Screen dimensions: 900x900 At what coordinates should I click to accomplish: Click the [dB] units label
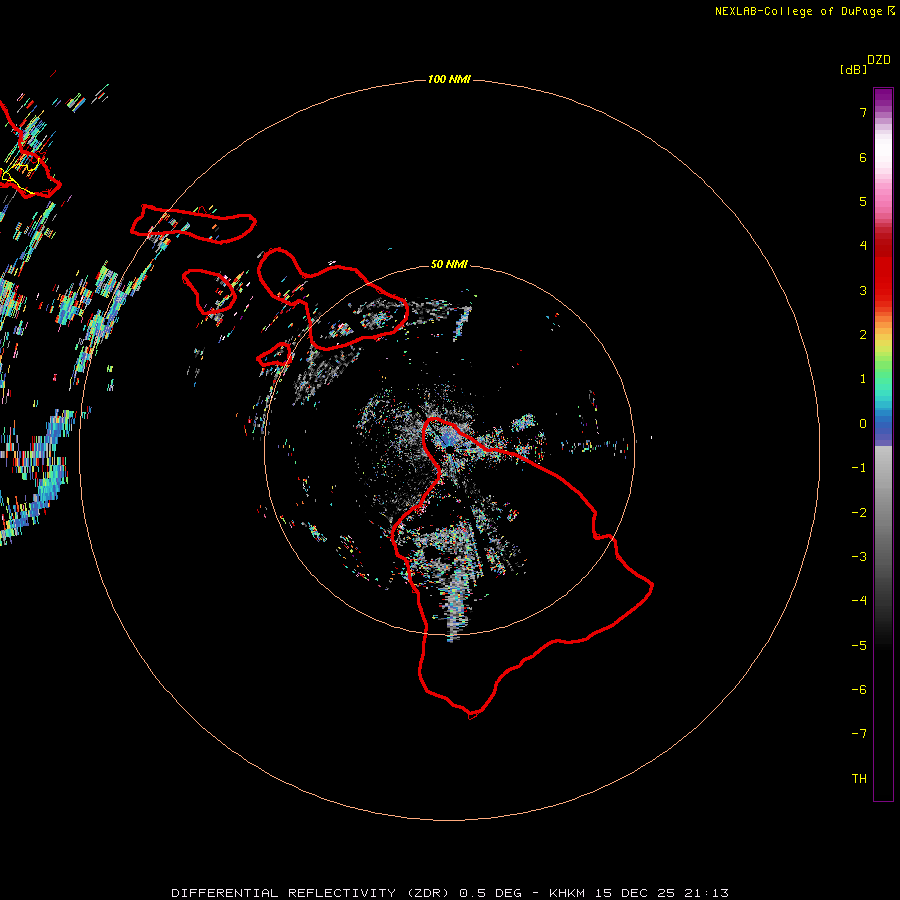853,69
